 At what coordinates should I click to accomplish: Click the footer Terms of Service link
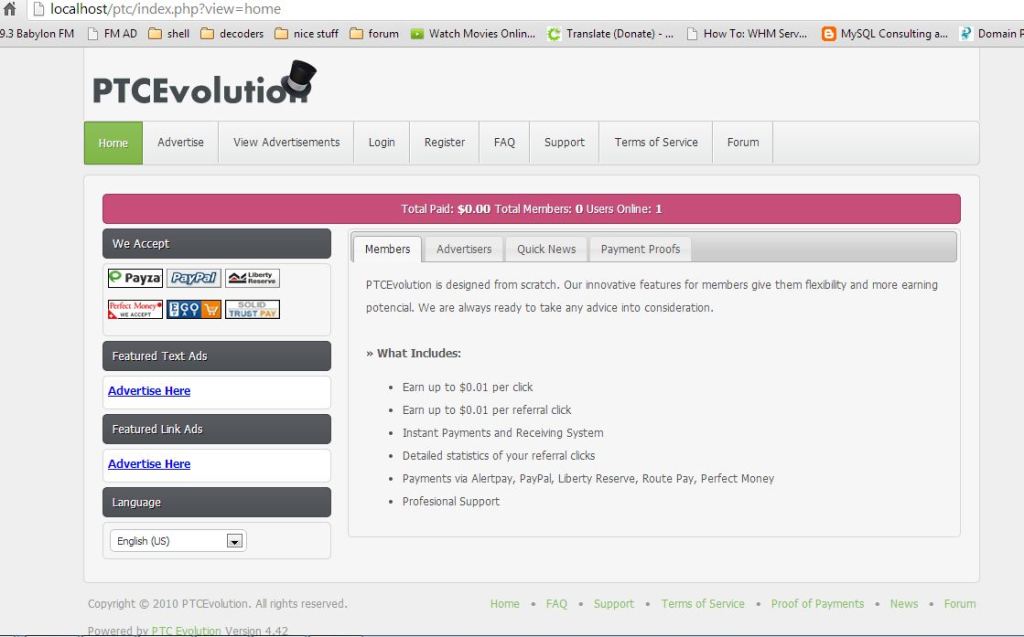coord(703,604)
